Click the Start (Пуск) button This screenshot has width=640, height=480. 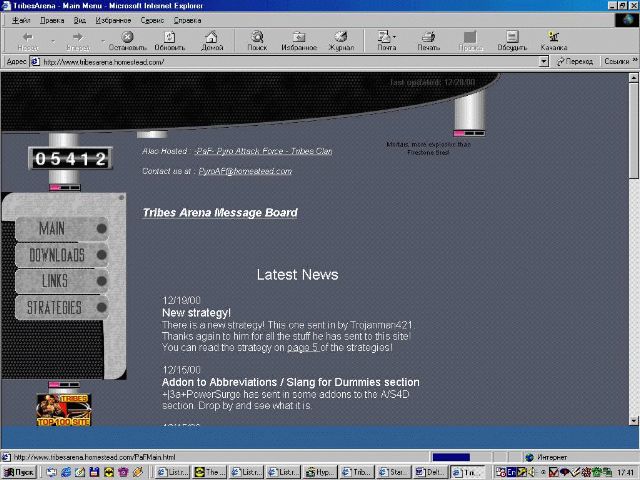click(x=20, y=472)
